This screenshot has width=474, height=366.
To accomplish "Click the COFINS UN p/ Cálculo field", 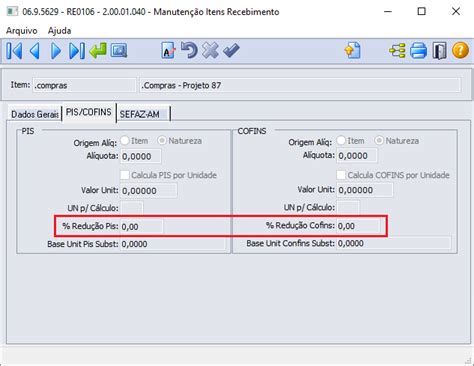I will (348, 207).
